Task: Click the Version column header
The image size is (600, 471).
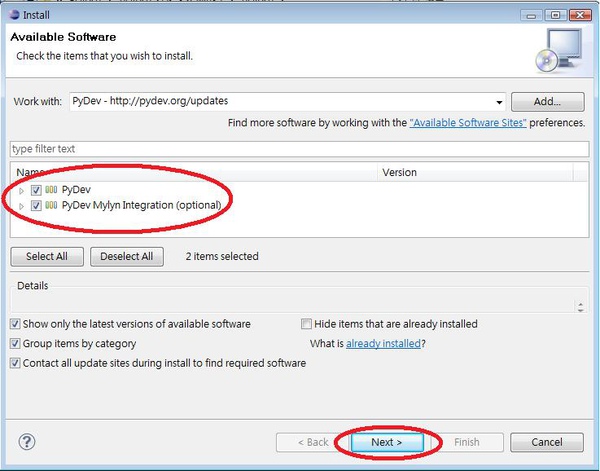Action: click(475, 172)
